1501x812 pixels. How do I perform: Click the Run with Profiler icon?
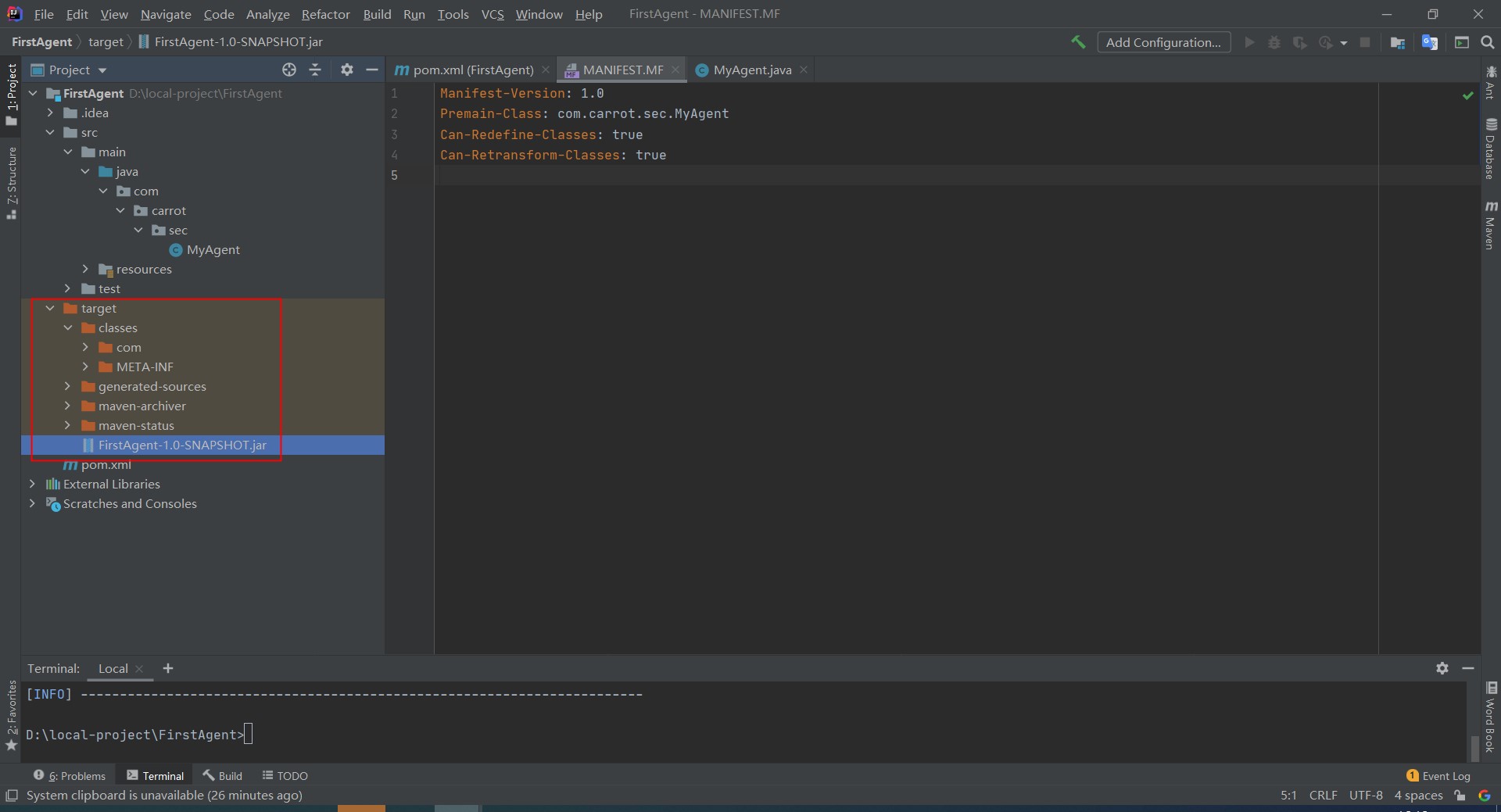click(x=1325, y=42)
